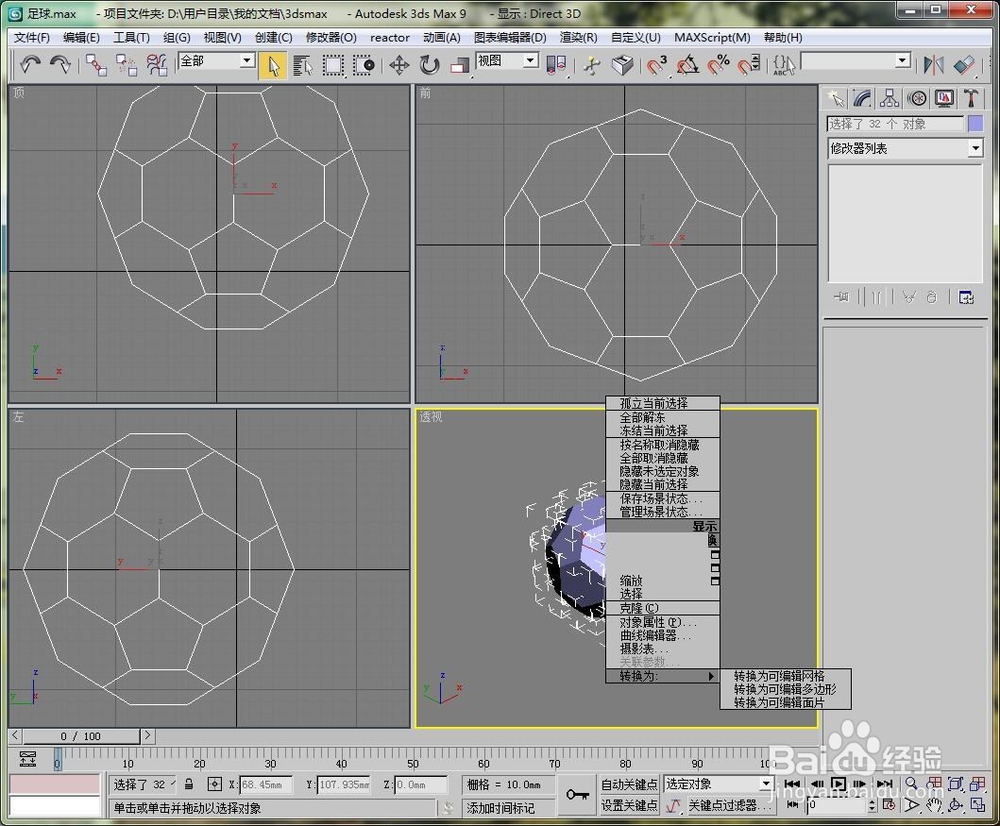Click the Mirror tool icon

(934, 65)
